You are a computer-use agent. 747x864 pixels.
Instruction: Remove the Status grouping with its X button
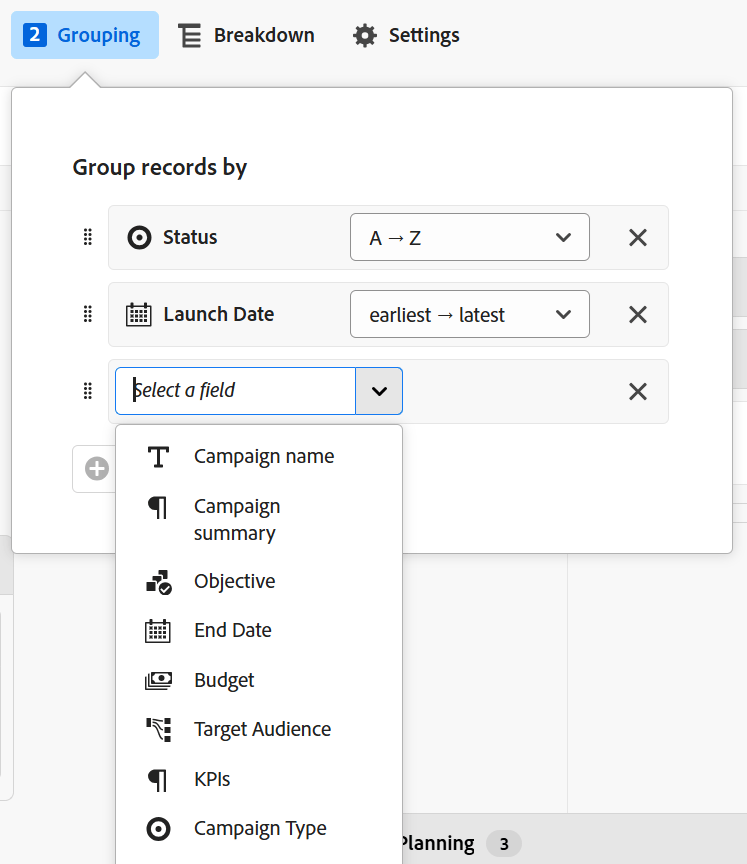[638, 237]
